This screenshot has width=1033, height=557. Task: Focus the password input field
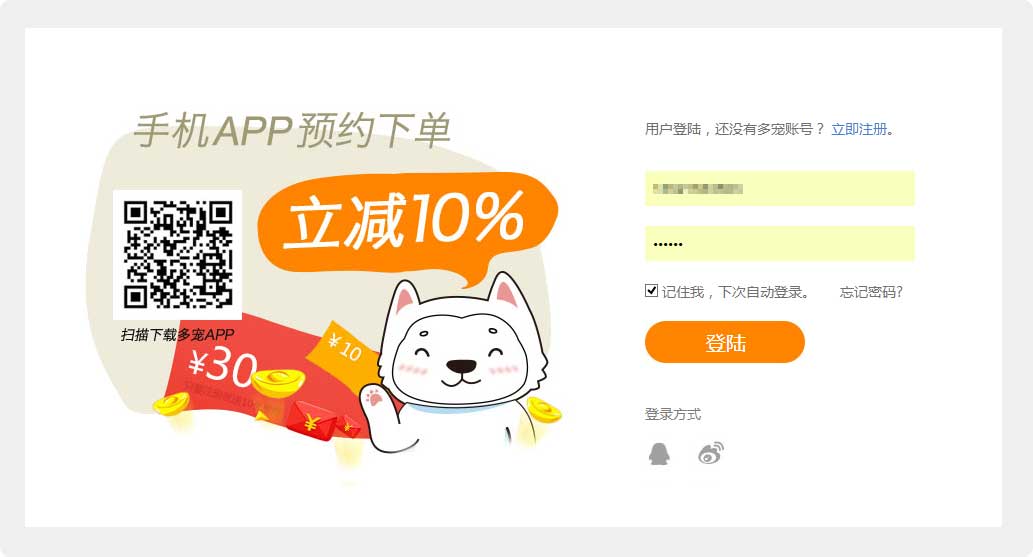(779, 244)
